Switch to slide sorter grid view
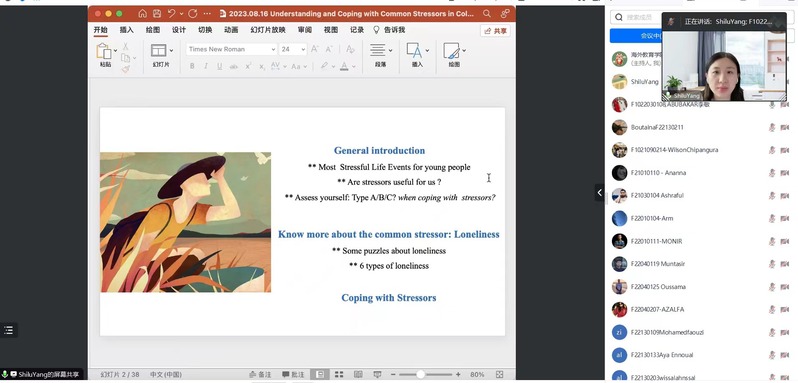798x383 pixels. [339, 374]
